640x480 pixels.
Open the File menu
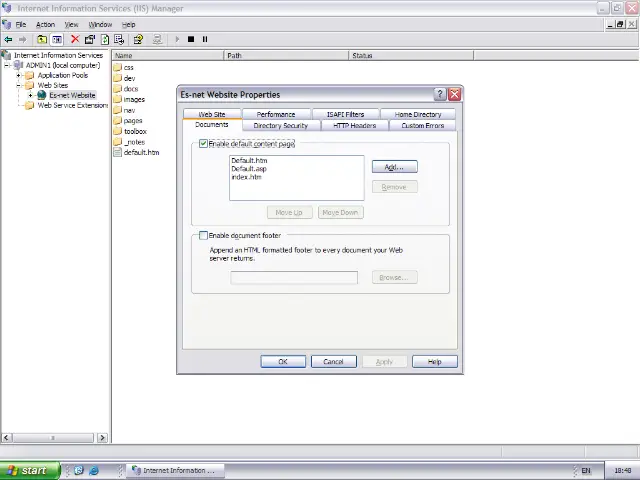(21, 24)
